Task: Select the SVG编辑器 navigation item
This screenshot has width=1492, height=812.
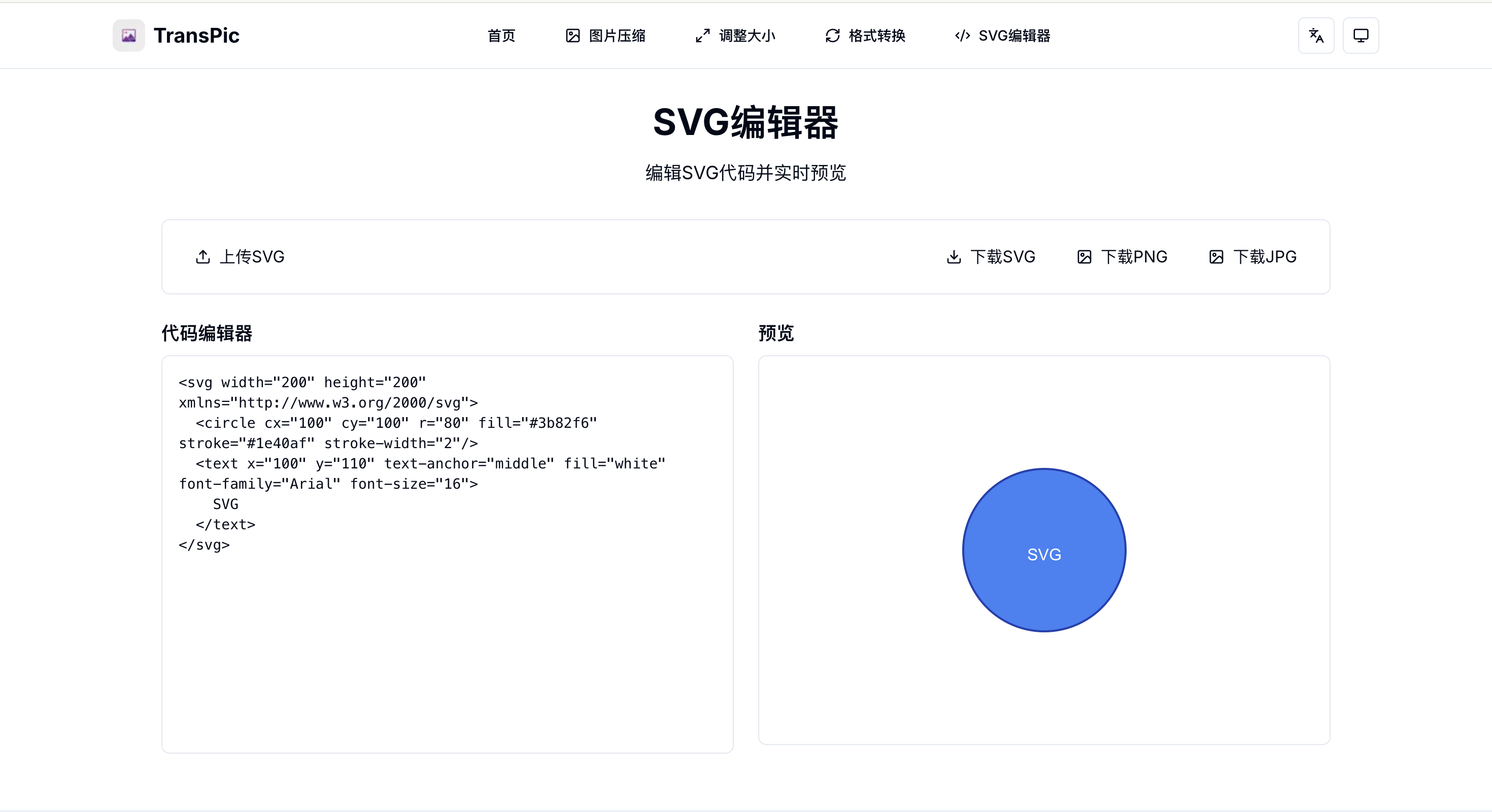Action: coord(1003,36)
